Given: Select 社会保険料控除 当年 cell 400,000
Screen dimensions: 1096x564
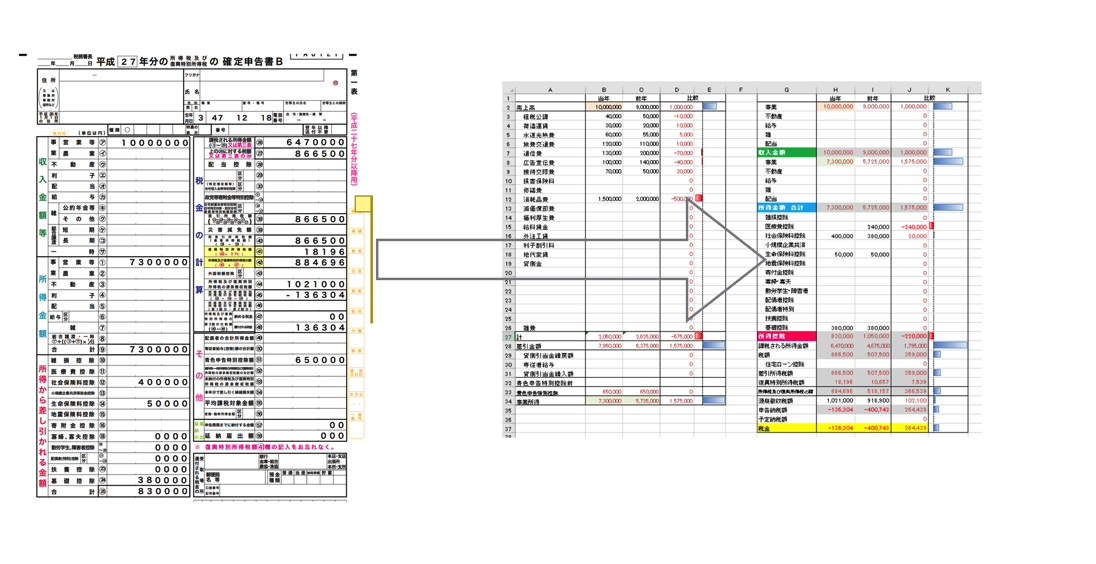Looking at the screenshot, I should pyautogui.click(x=835, y=236).
